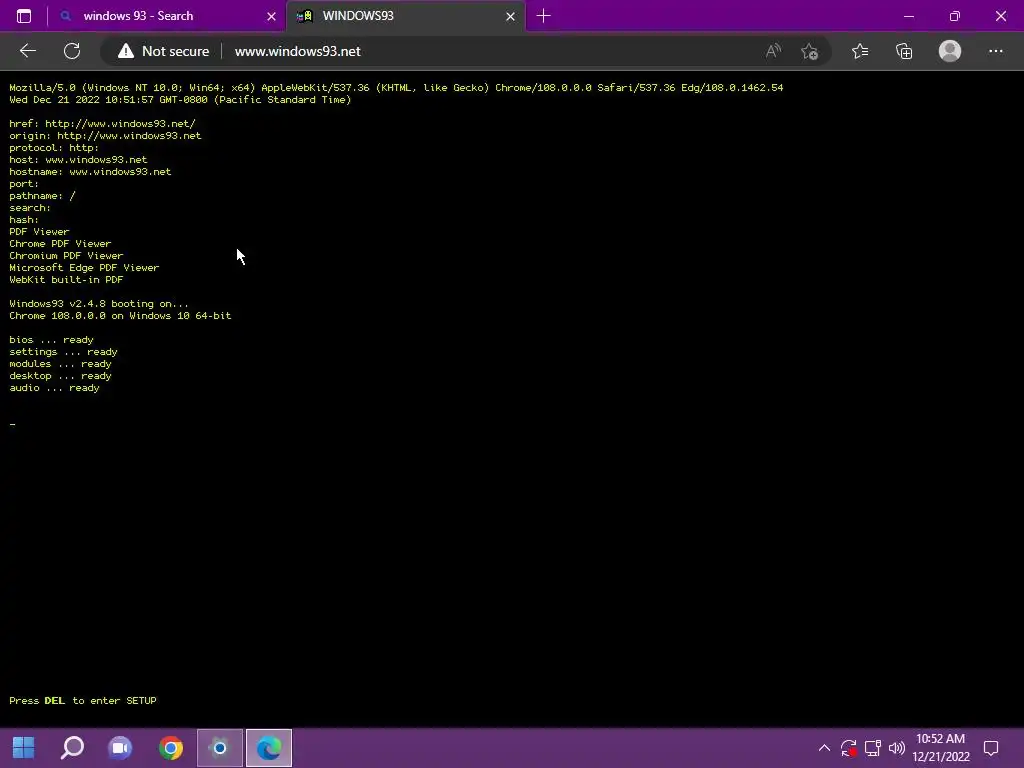1024x768 pixels.
Task: Activate the Read aloud icon
Action: 773,51
